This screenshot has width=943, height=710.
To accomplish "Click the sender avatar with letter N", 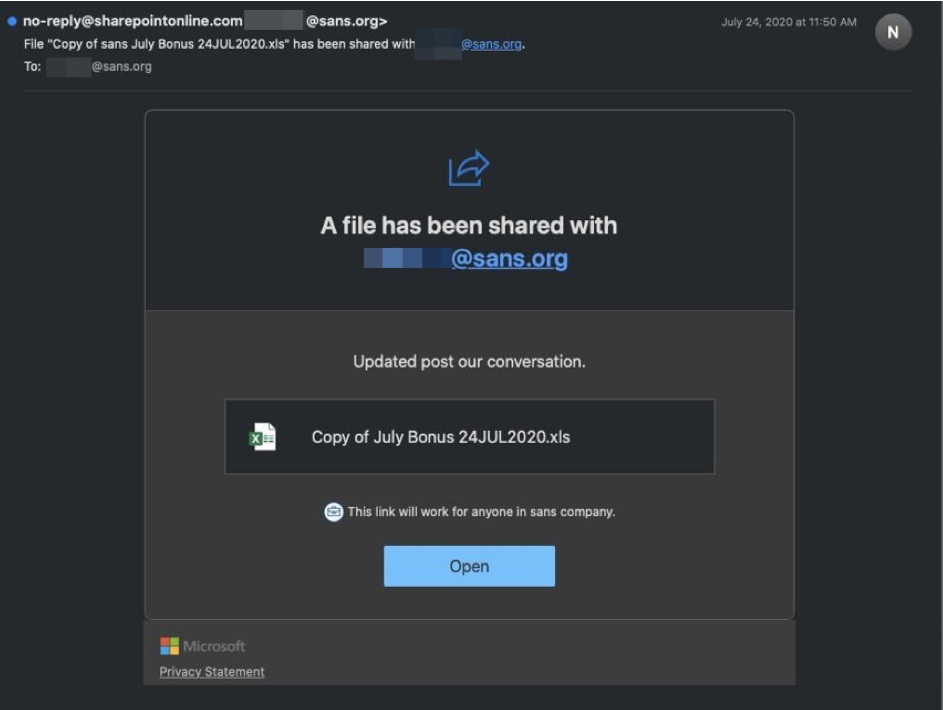I will 893,32.
